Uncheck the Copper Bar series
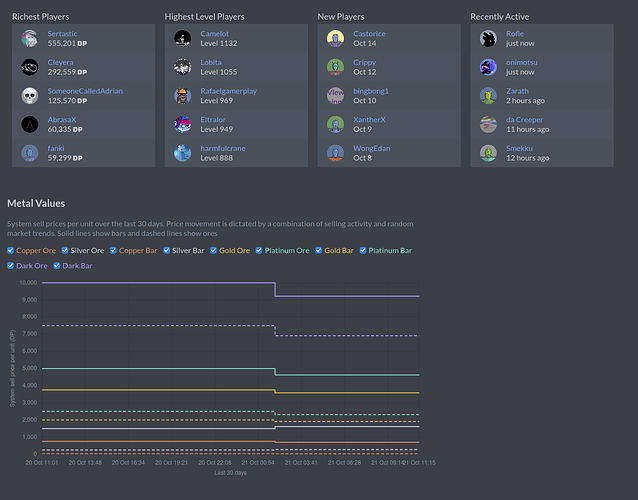 (x=113, y=250)
